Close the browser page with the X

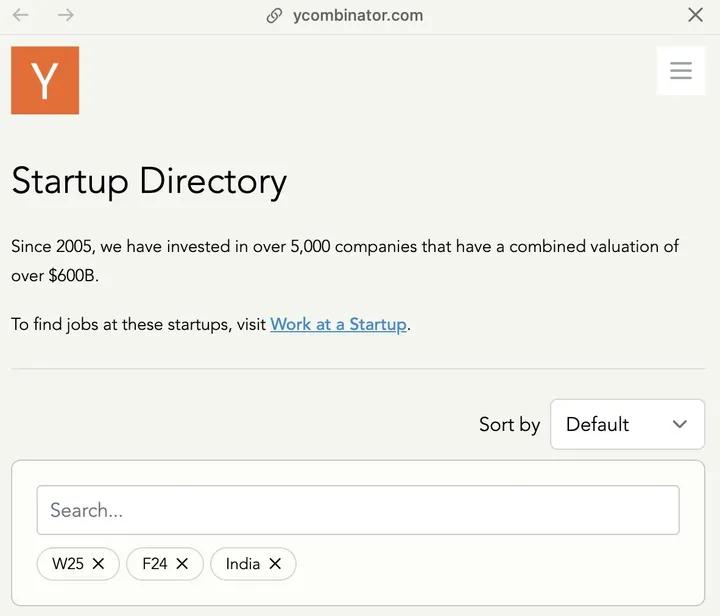(x=695, y=15)
